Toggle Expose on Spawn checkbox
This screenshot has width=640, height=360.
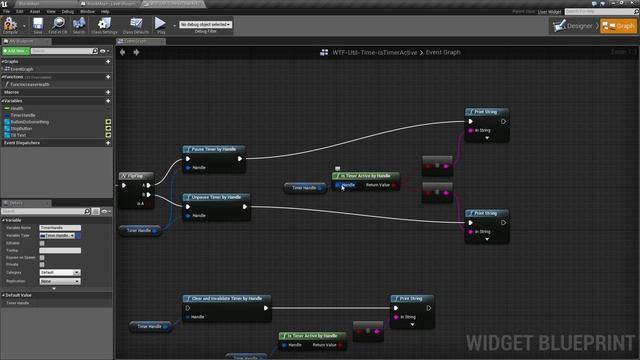tap(42, 258)
